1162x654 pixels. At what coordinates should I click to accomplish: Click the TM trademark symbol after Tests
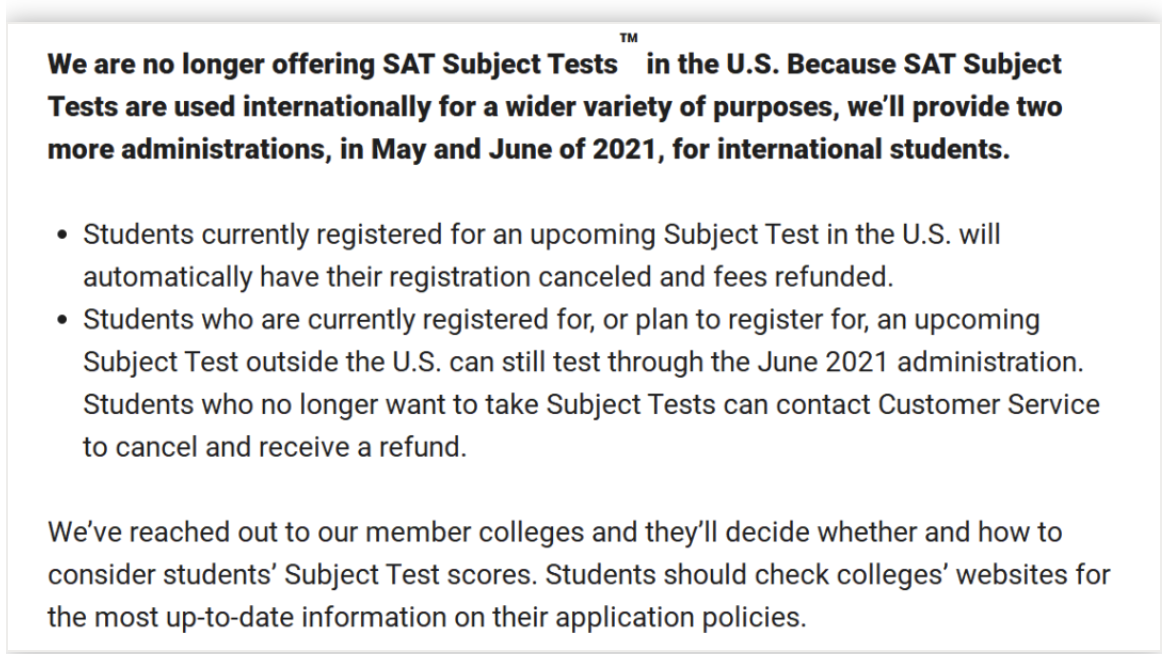[628, 37]
